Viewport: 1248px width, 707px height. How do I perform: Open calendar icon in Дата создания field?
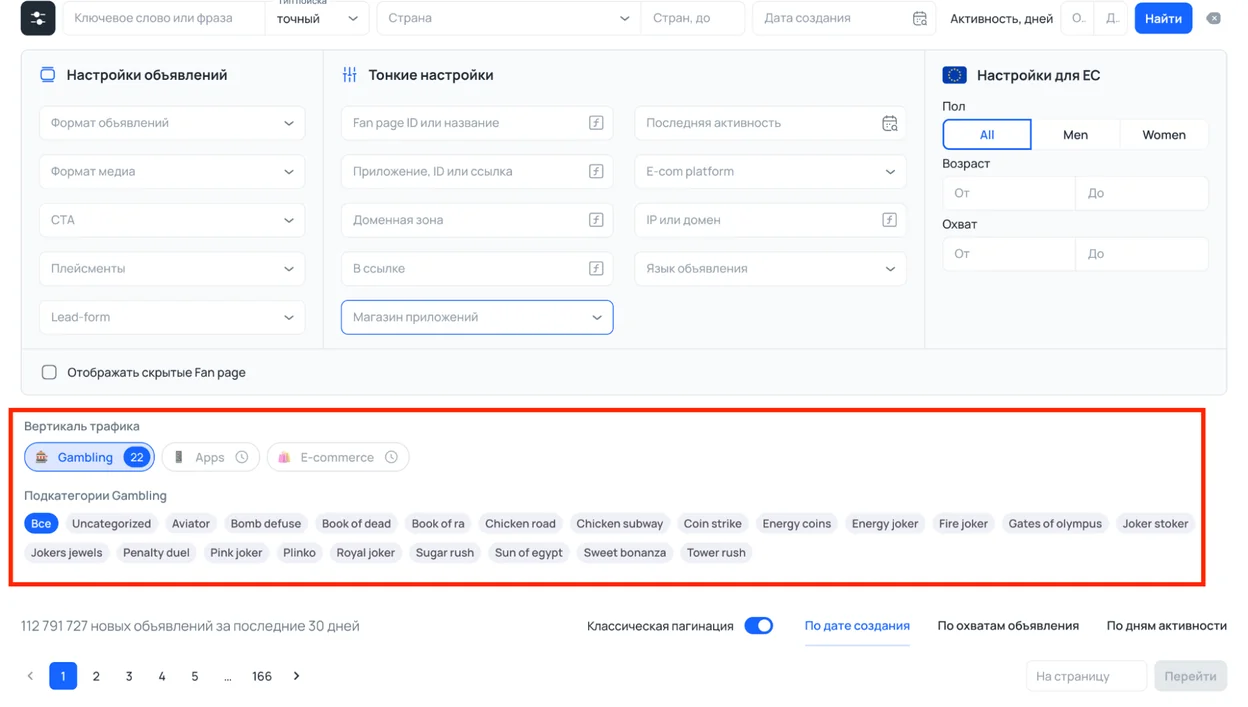tap(919, 18)
